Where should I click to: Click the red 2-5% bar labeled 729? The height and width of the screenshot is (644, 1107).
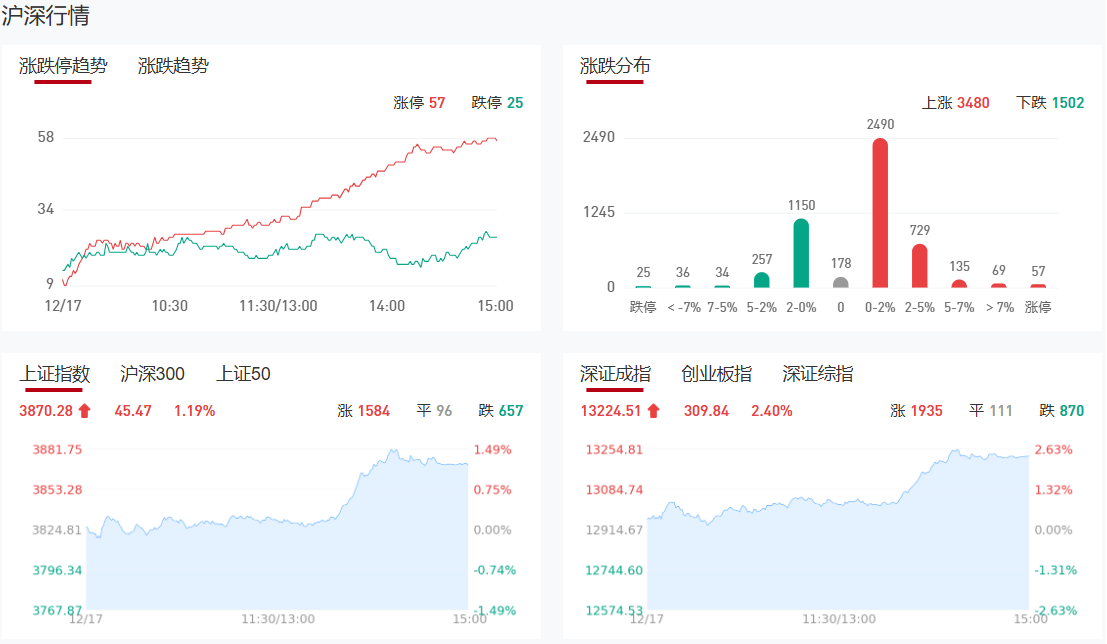(919, 266)
